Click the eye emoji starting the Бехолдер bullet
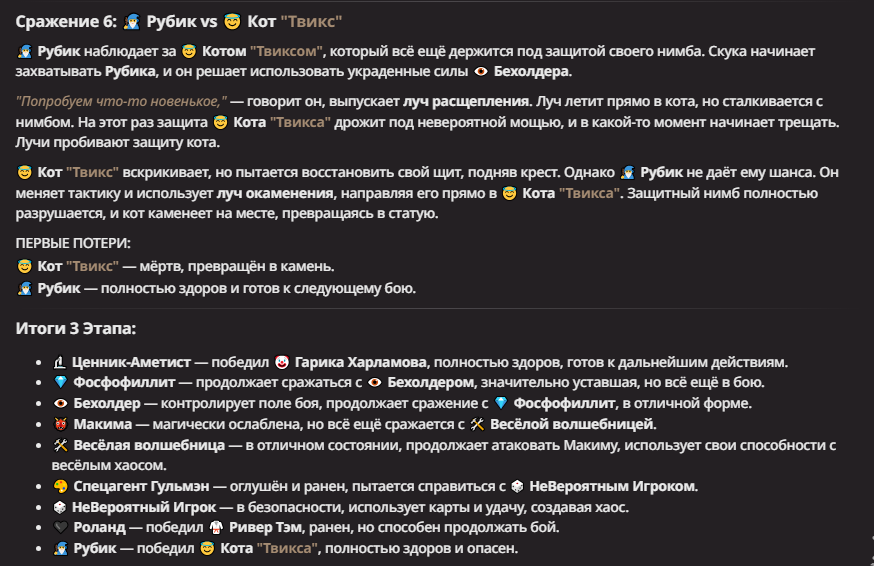 pyautogui.click(x=60, y=403)
